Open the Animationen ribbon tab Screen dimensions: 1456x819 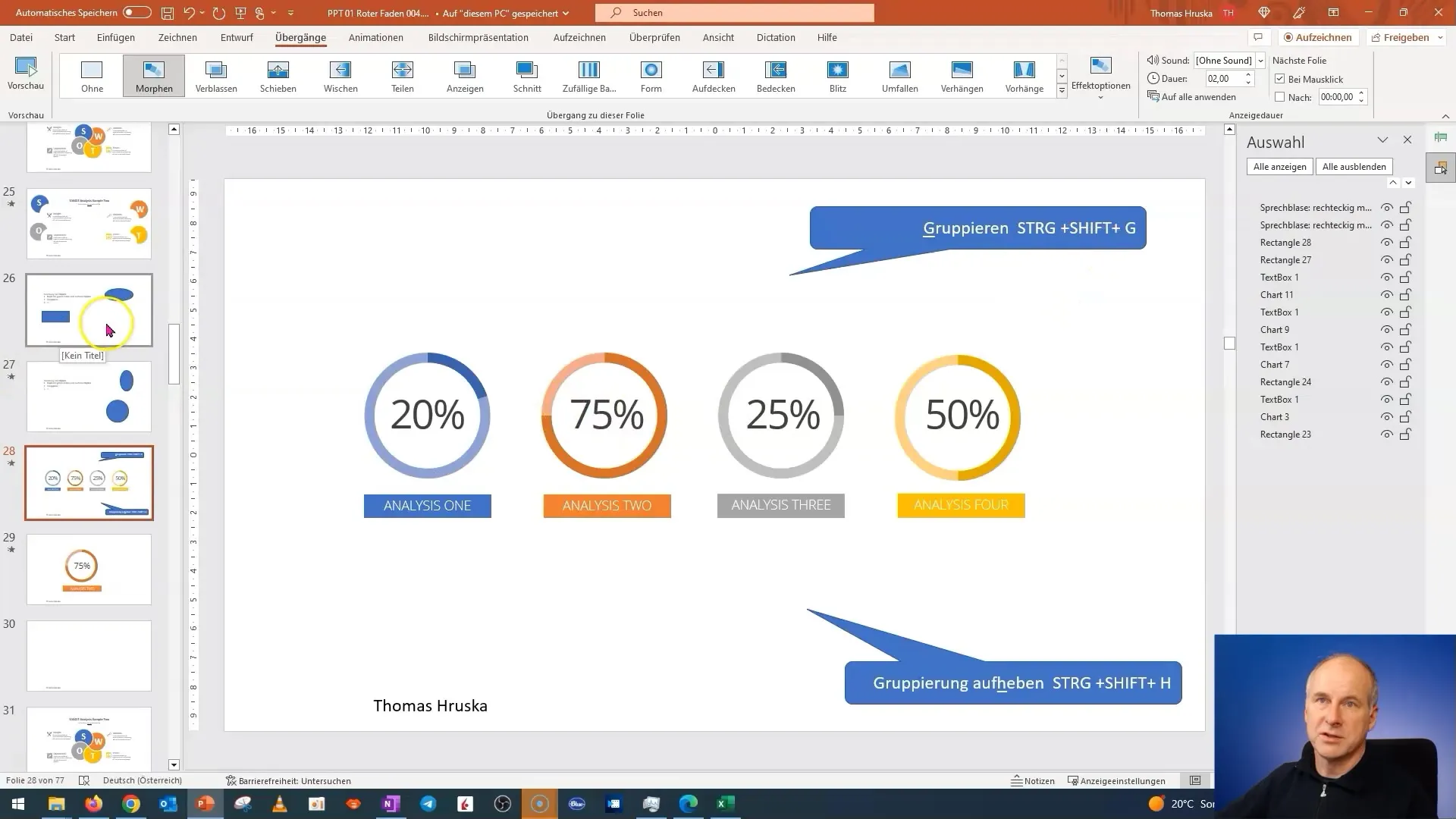tap(376, 37)
